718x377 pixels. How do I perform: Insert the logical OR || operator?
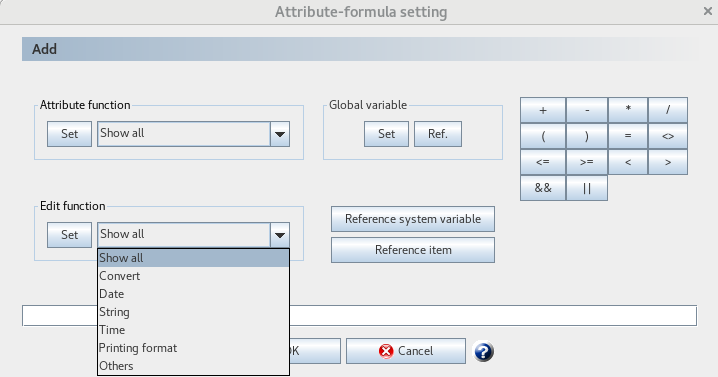(587, 188)
